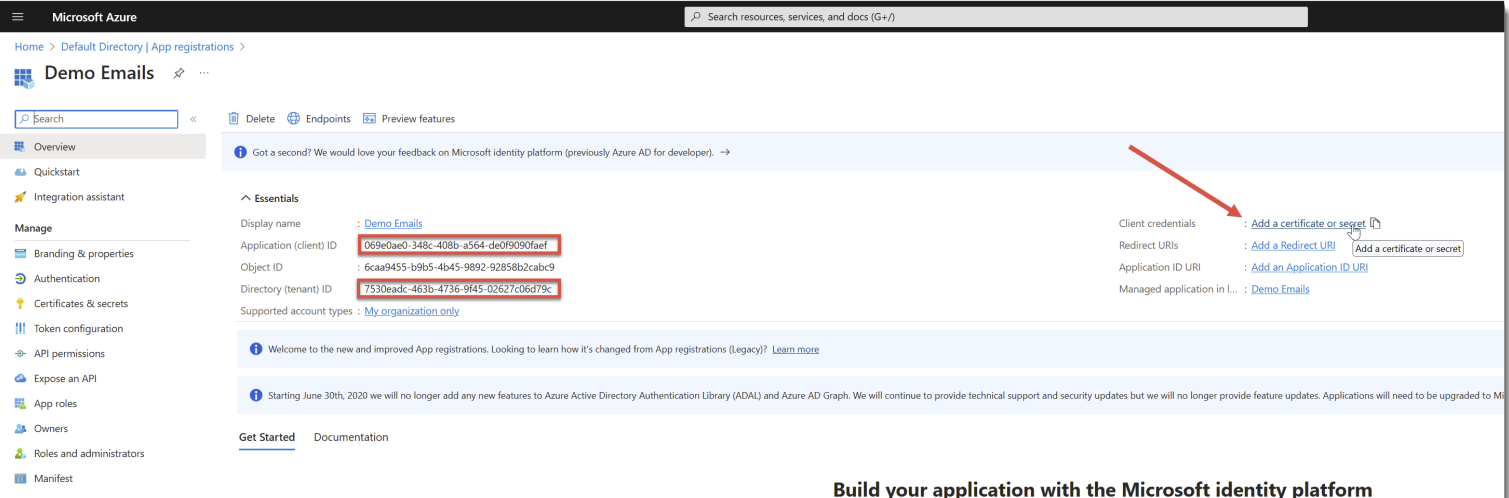Click the global search resources box
The height and width of the screenshot is (498, 1509).
point(996,17)
